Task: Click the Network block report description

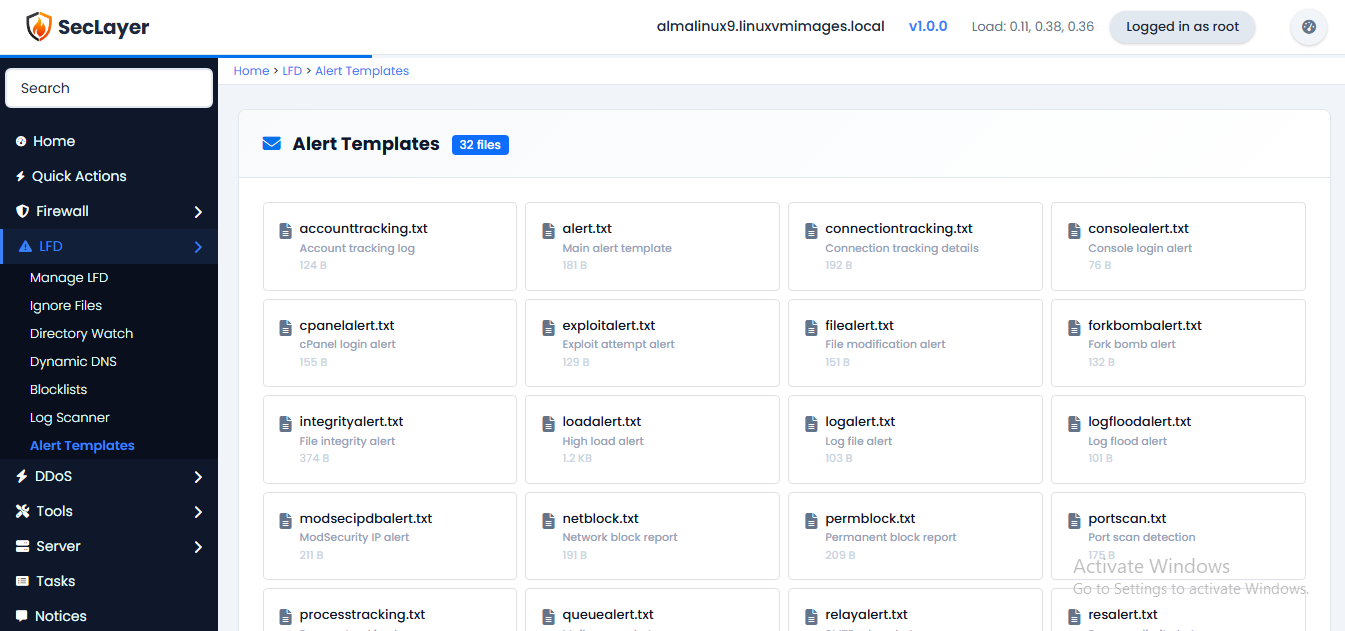Action: coord(620,537)
